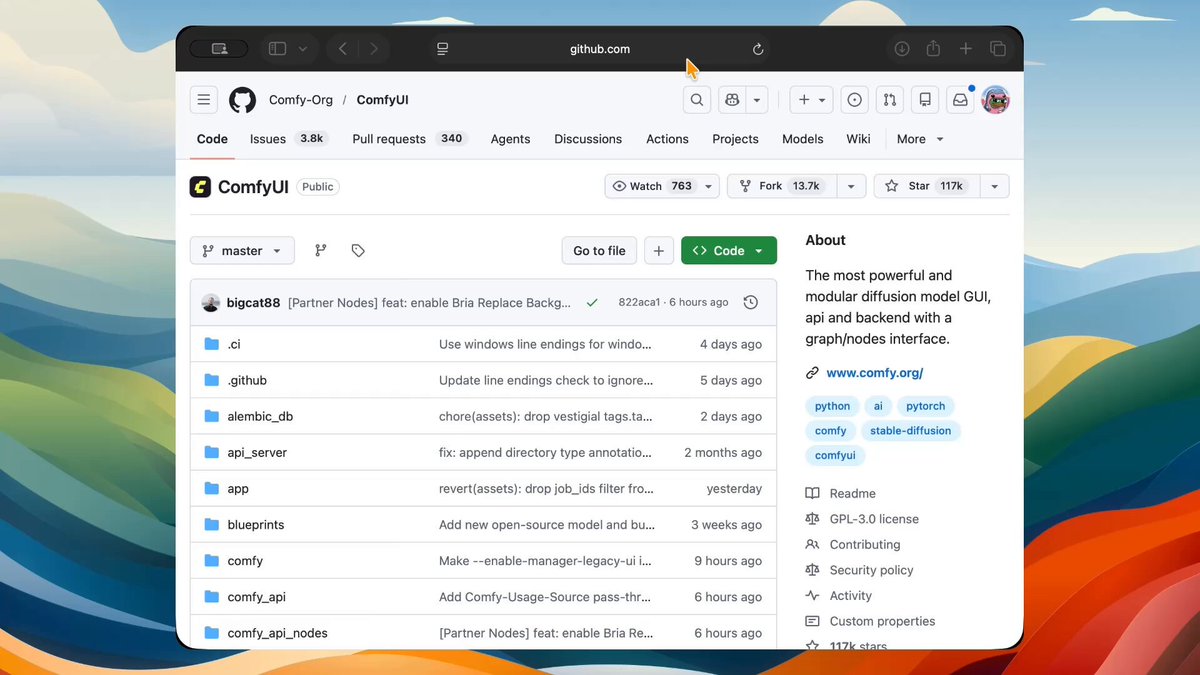Open commit hash 822aca1
Screen dimensions: 1200x675
[639, 302]
